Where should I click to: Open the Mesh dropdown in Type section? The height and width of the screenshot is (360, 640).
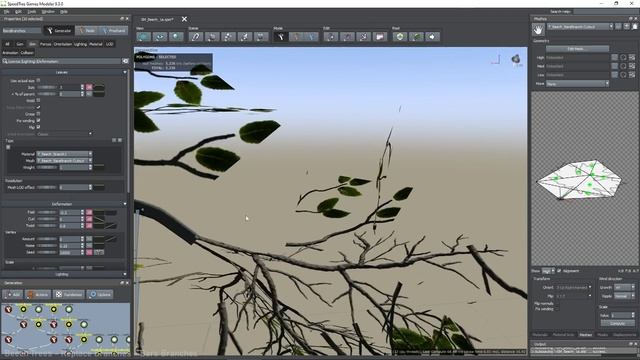pyautogui.click(x=64, y=160)
